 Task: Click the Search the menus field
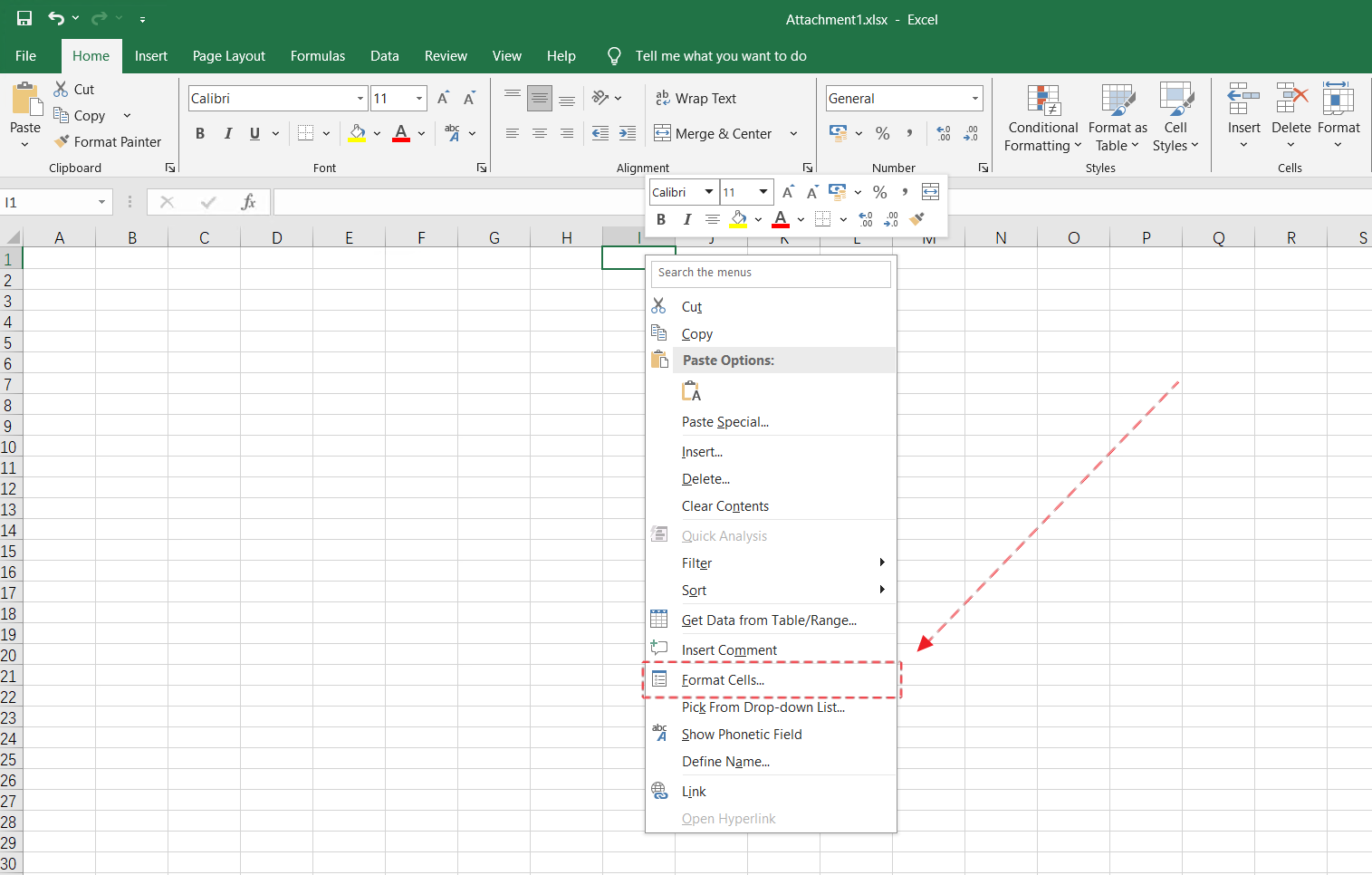click(771, 273)
